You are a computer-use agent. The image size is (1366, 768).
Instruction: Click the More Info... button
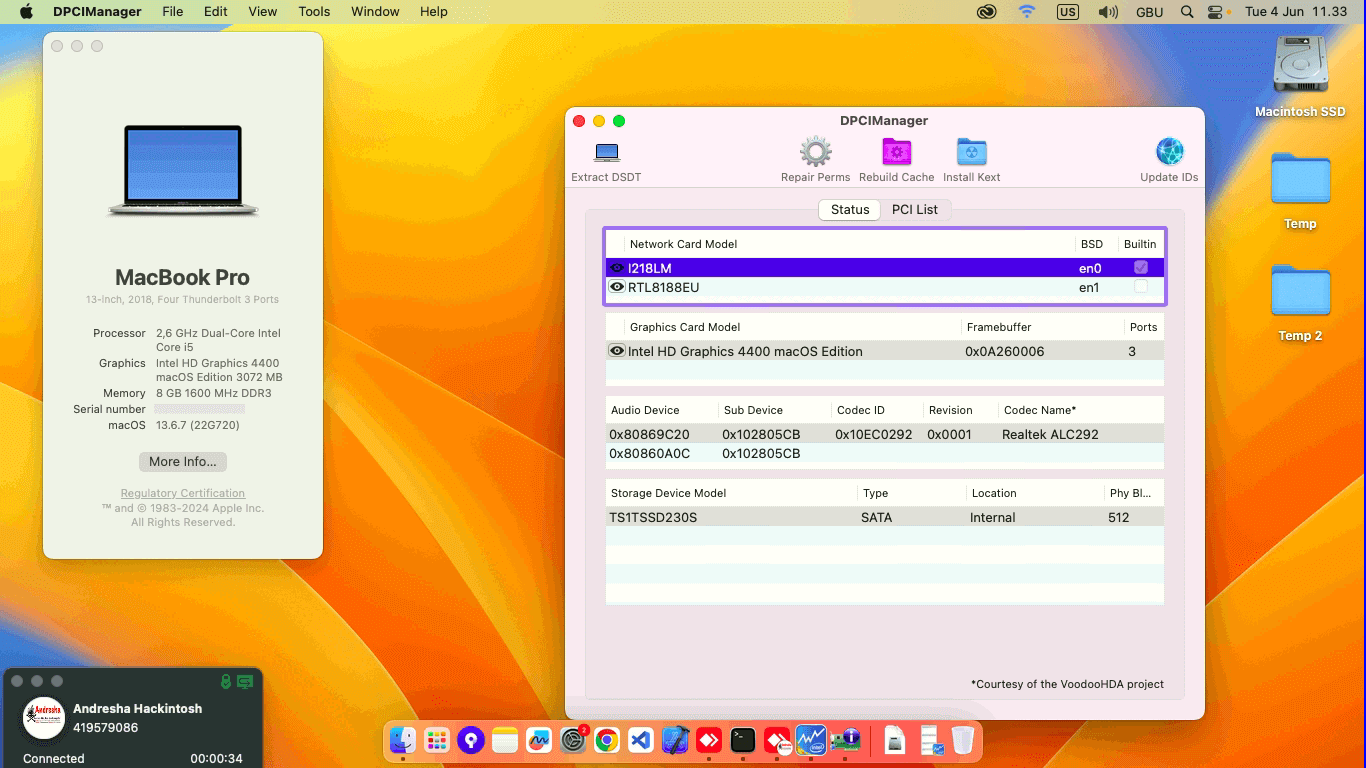pyautogui.click(x=183, y=462)
